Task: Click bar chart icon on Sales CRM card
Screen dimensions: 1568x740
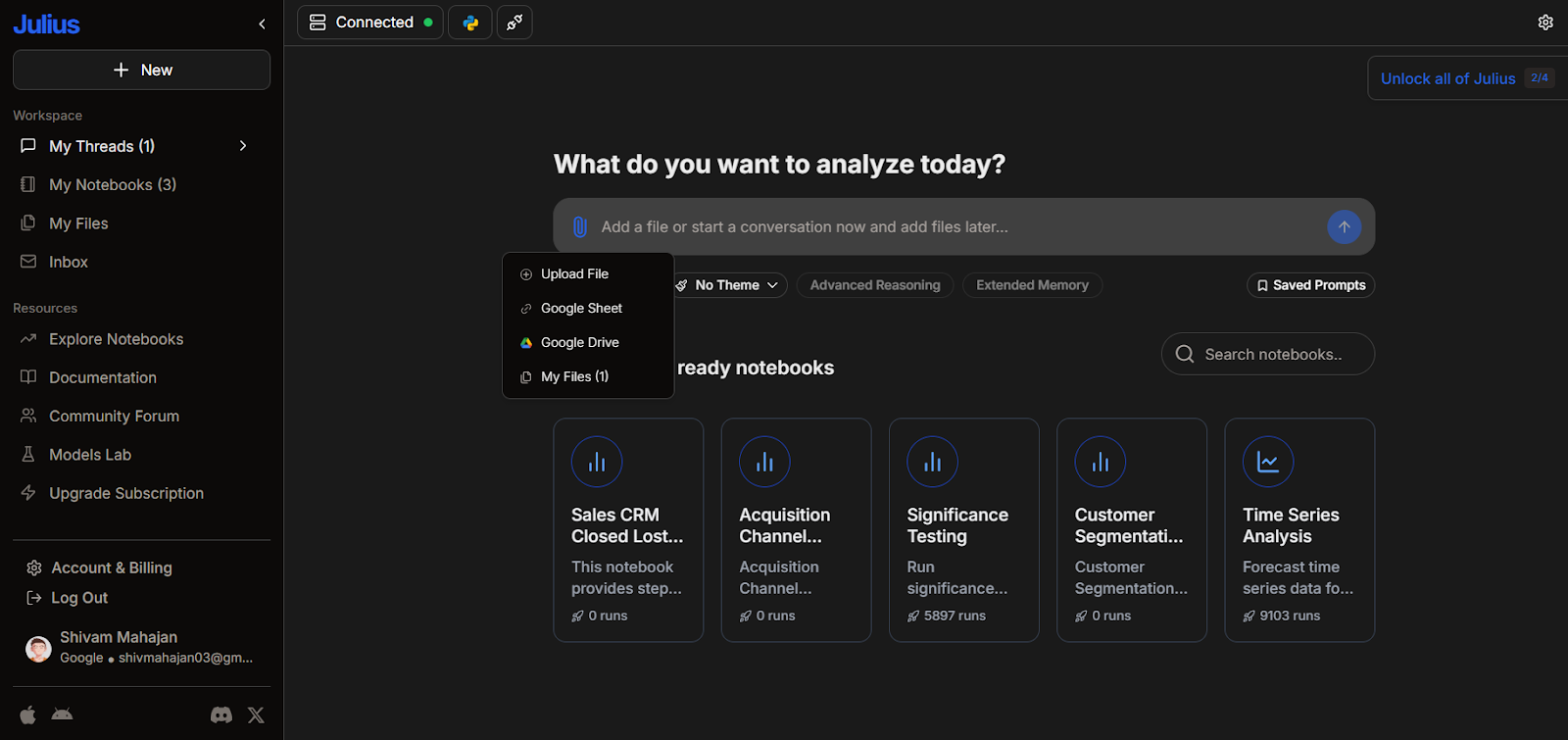Action: (x=597, y=462)
